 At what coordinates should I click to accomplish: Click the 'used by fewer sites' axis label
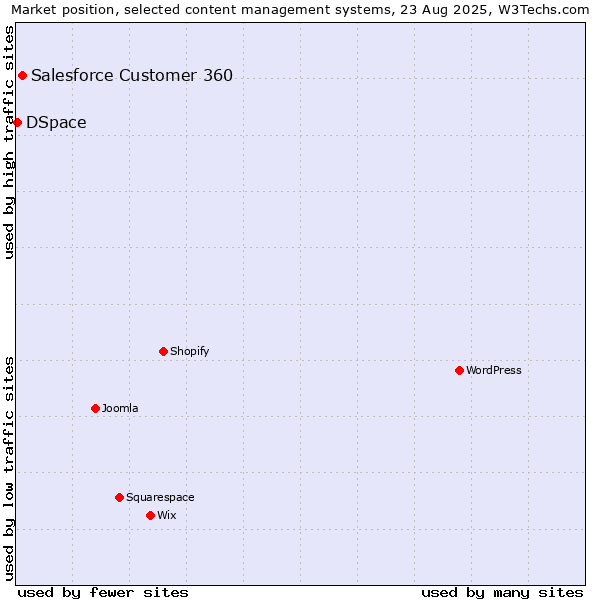103,593
